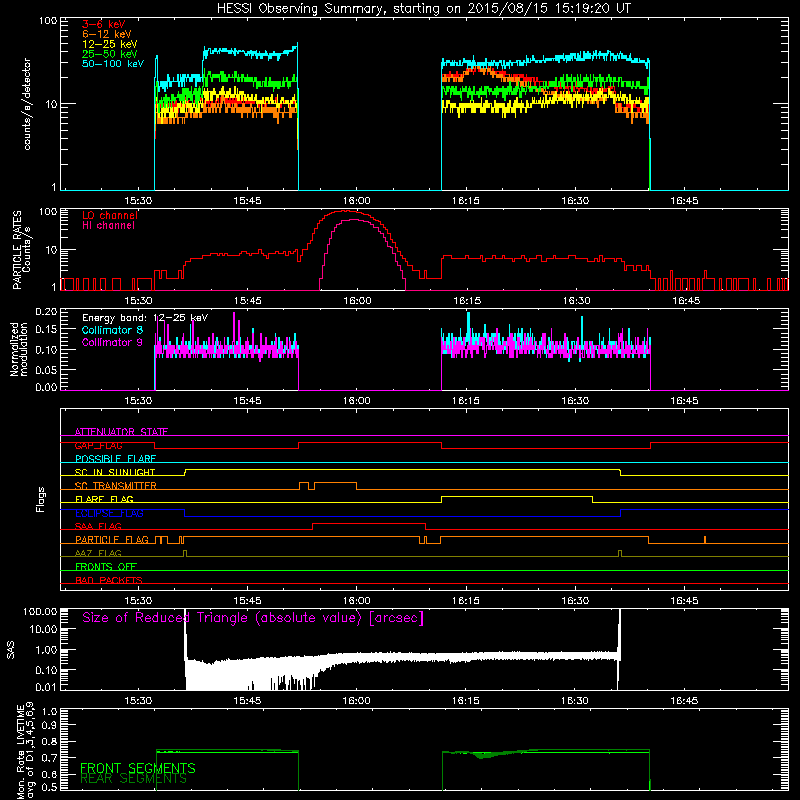Click the "SAS" axis label
The width and height of the screenshot is (800, 800).
click(x=10, y=650)
